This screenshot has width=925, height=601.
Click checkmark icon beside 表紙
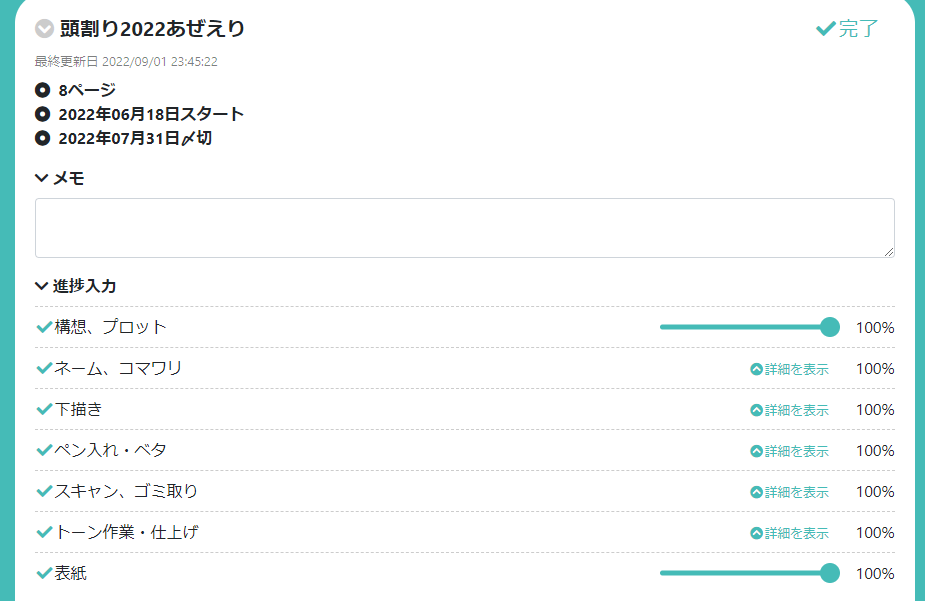tap(44, 573)
